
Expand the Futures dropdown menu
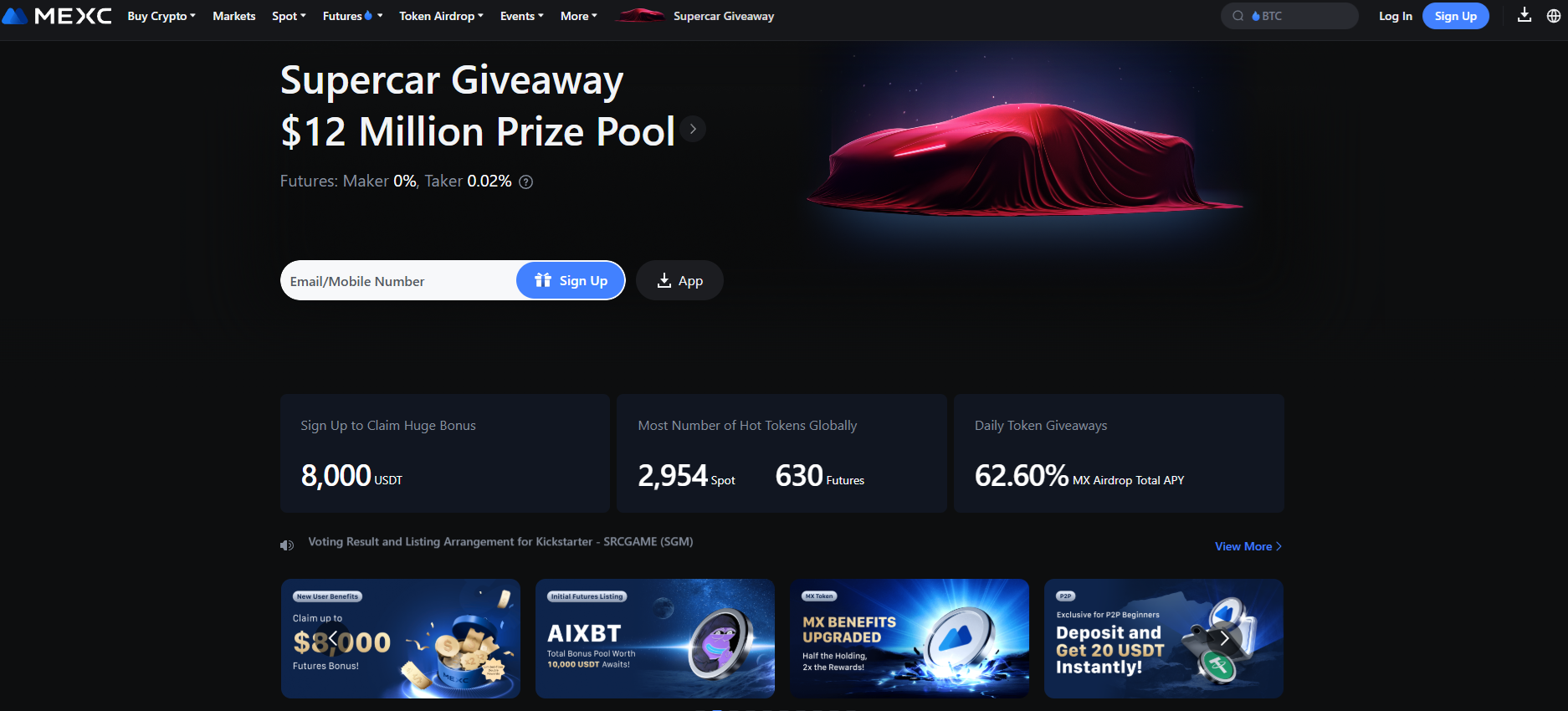point(352,16)
